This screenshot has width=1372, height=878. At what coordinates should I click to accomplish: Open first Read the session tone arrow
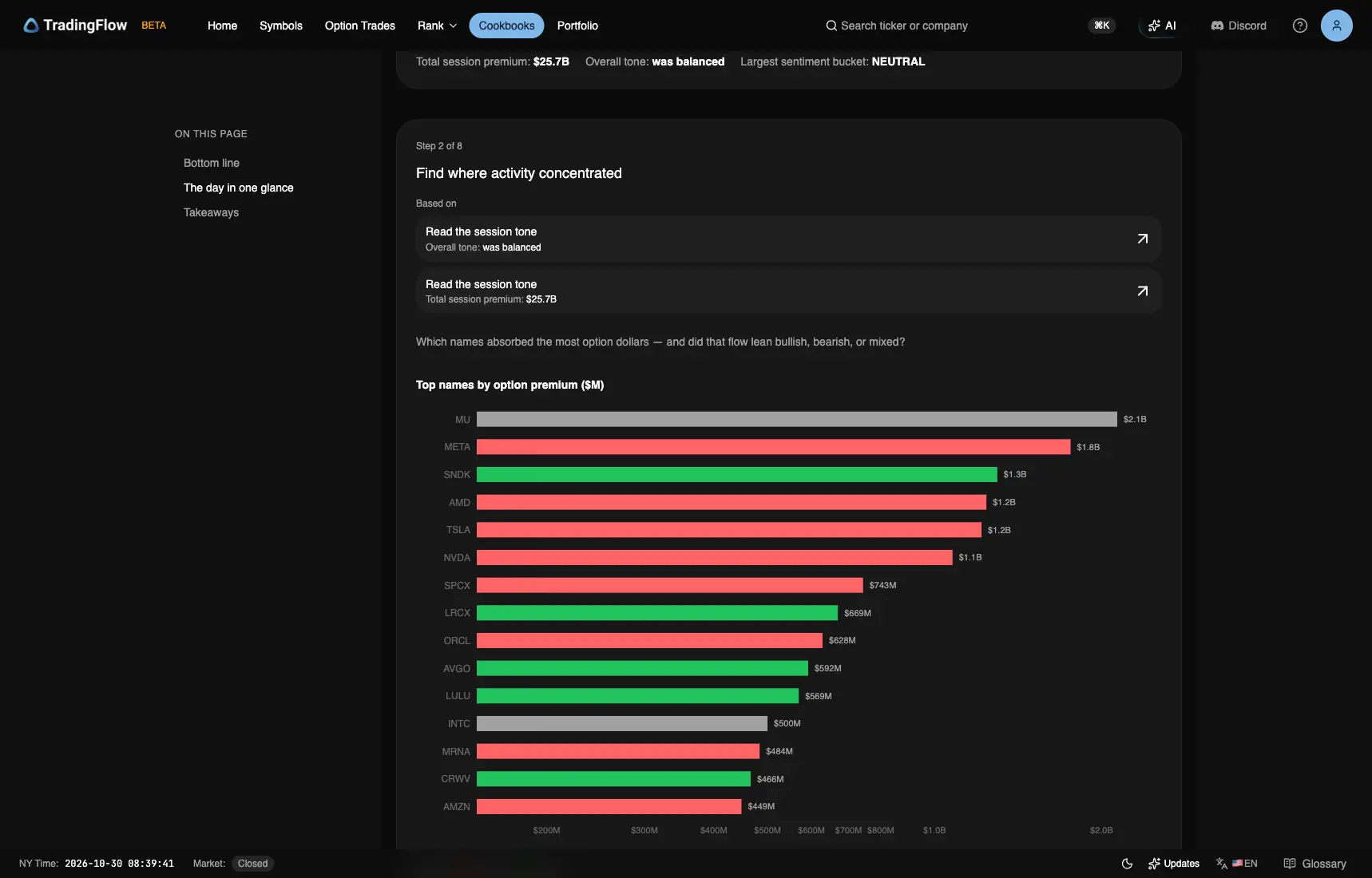(x=1143, y=239)
